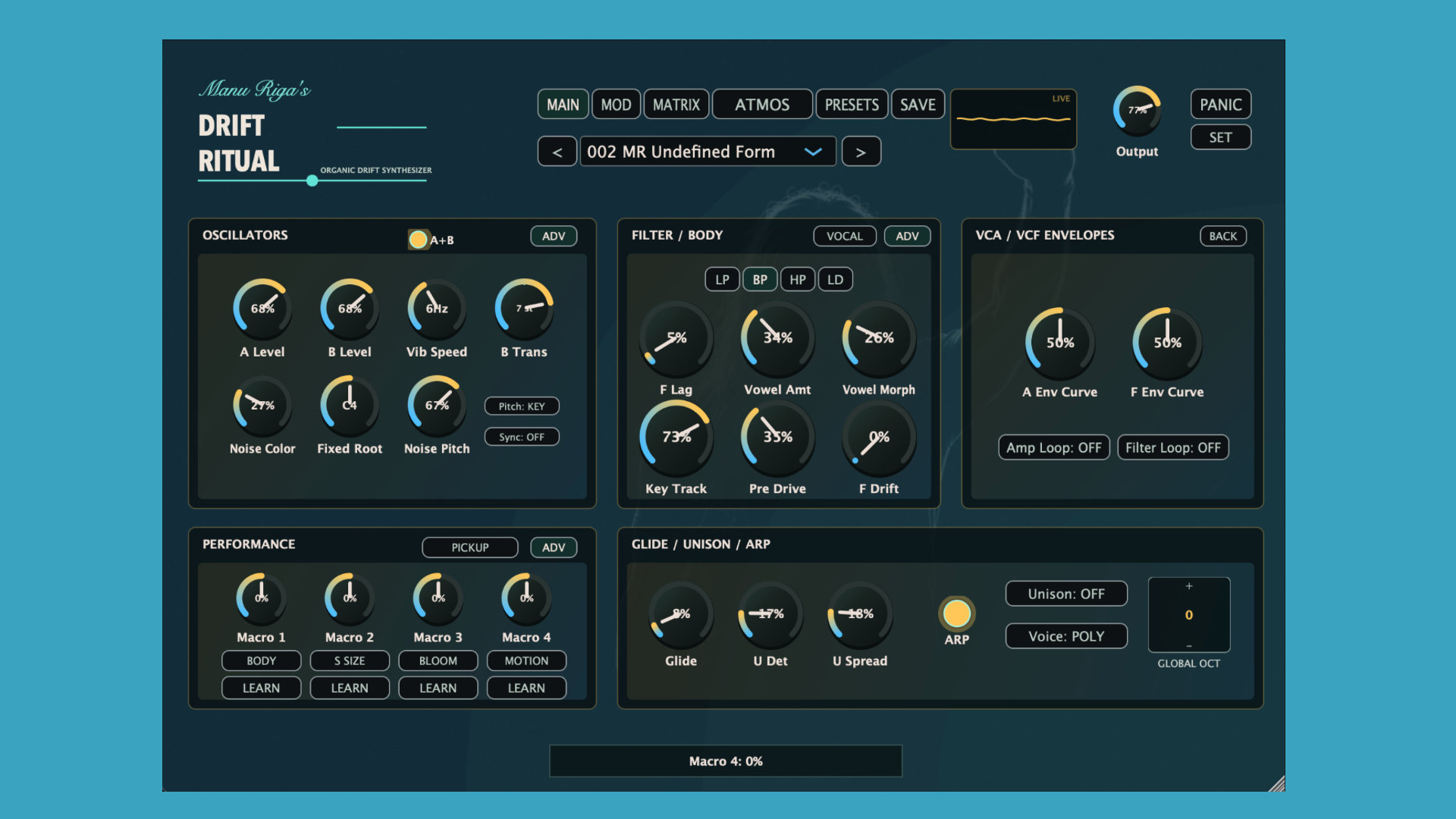Click LEARN under Macro 1
The width and height of the screenshot is (1456, 819).
click(261, 688)
